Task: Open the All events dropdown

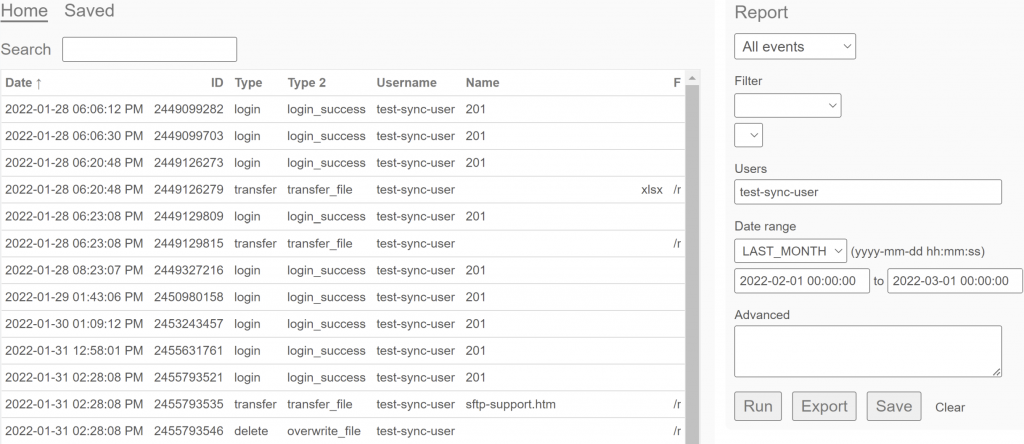Action: point(794,46)
